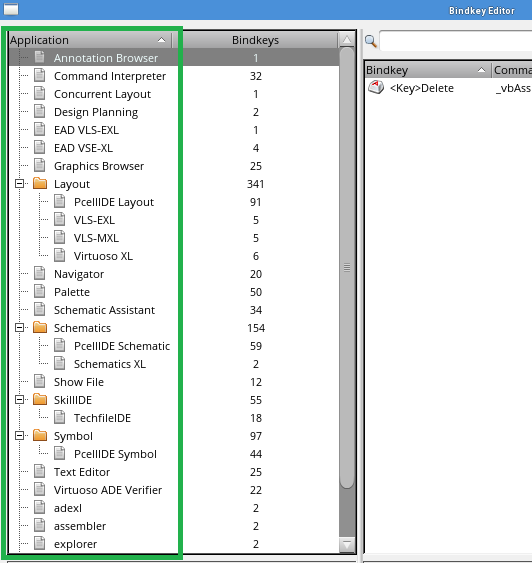Click the application list scroll-down arrow
The height and width of the screenshot is (563, 532).
[x=347, y=545]
